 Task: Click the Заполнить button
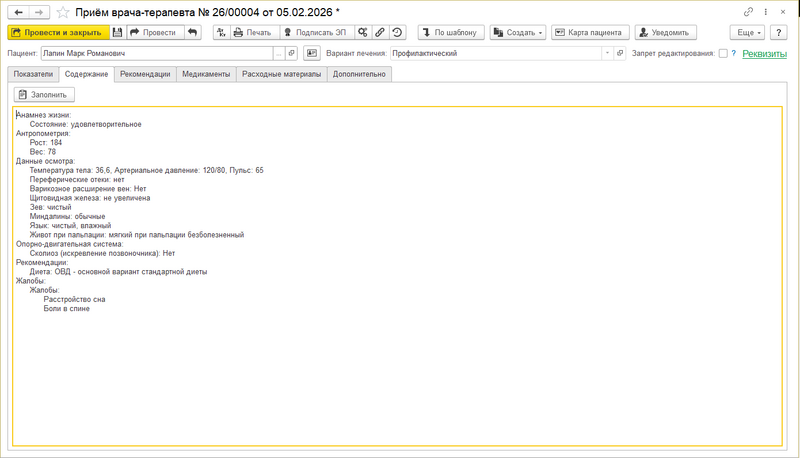[x=44, y=94]
